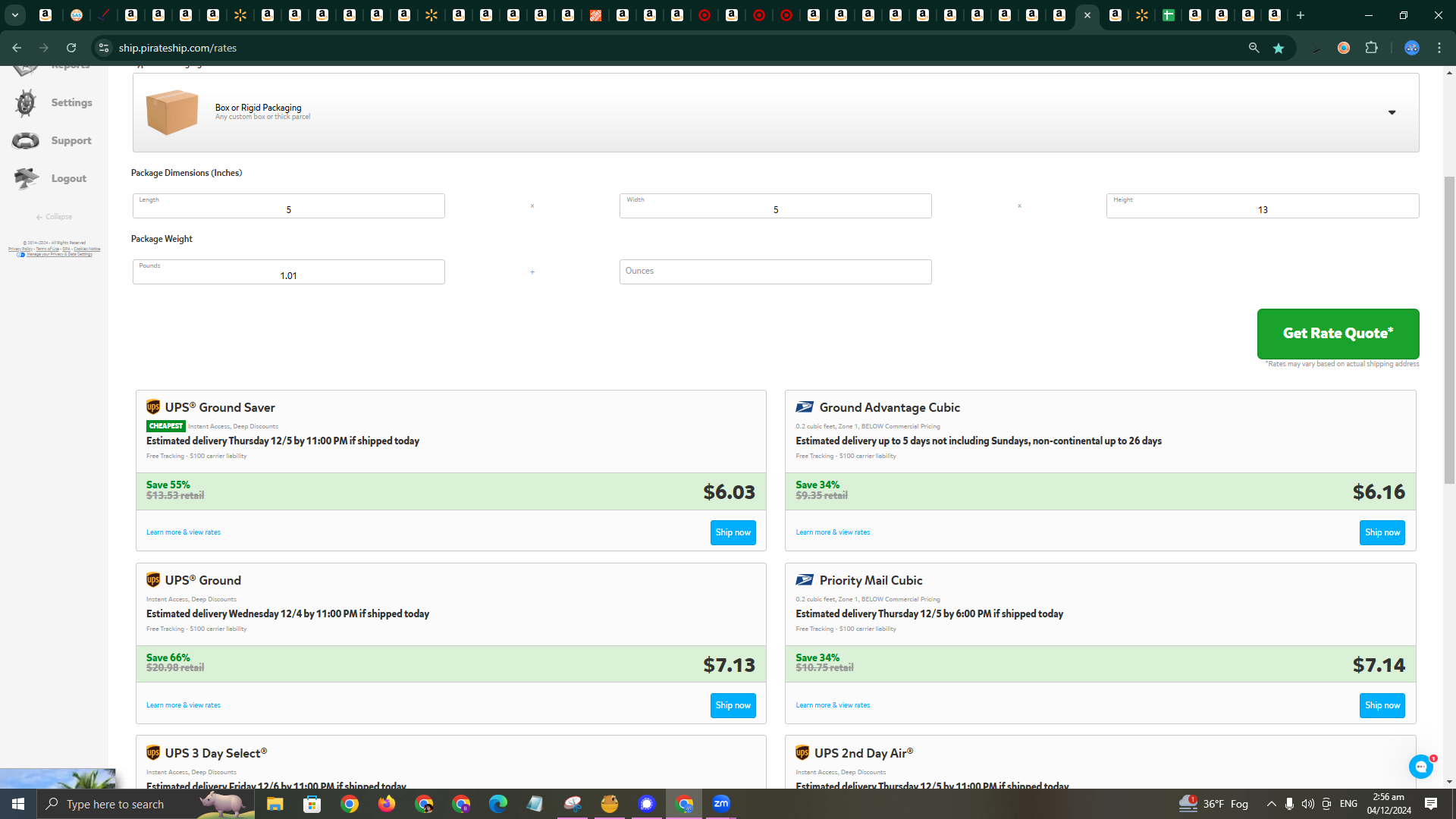Click the $7.14 Priority Mail Cubic price
The height and width of the screenshot is (819, 1456).
point(1379,665)
